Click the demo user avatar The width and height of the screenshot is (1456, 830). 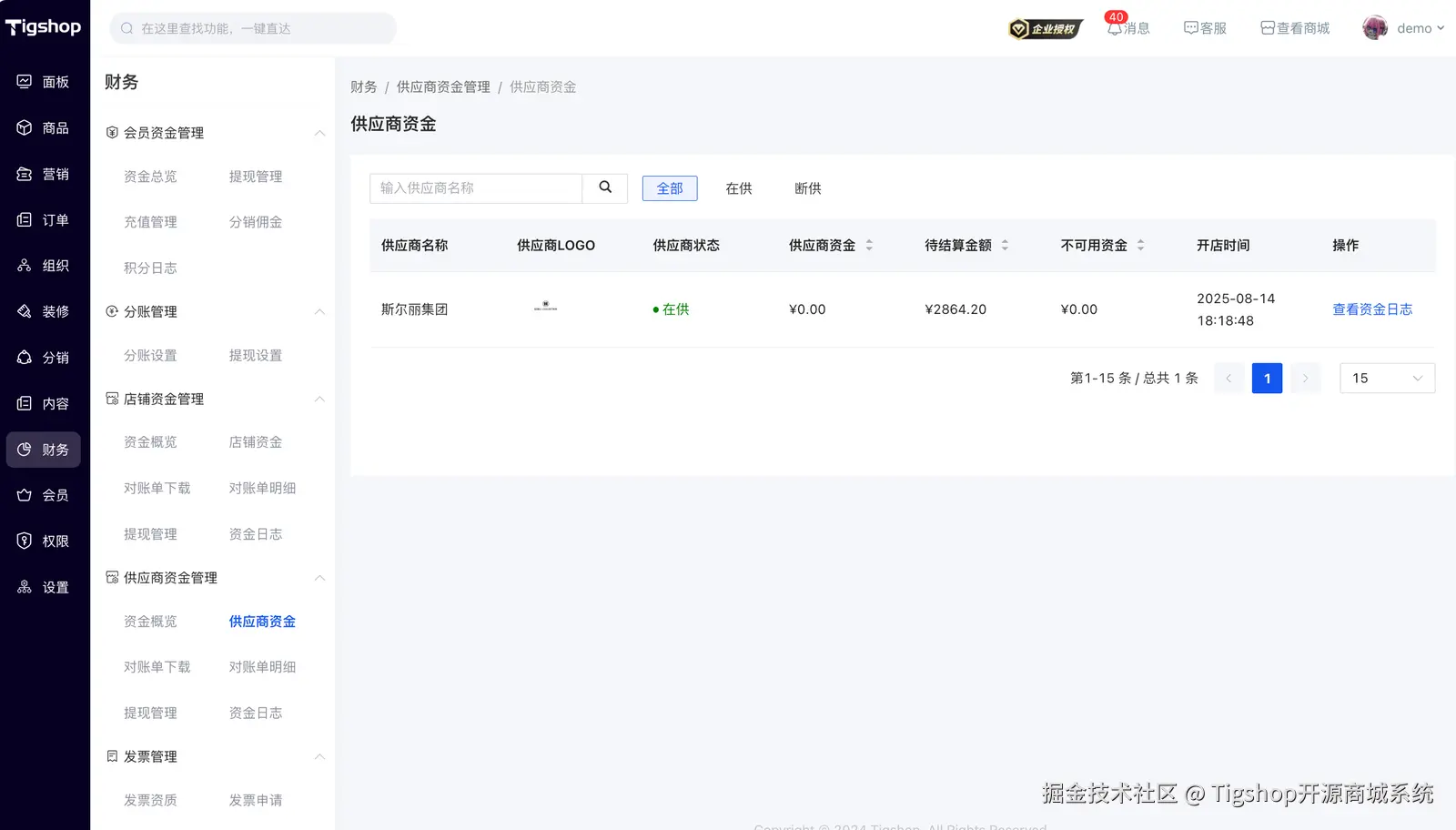(1375, 28)
